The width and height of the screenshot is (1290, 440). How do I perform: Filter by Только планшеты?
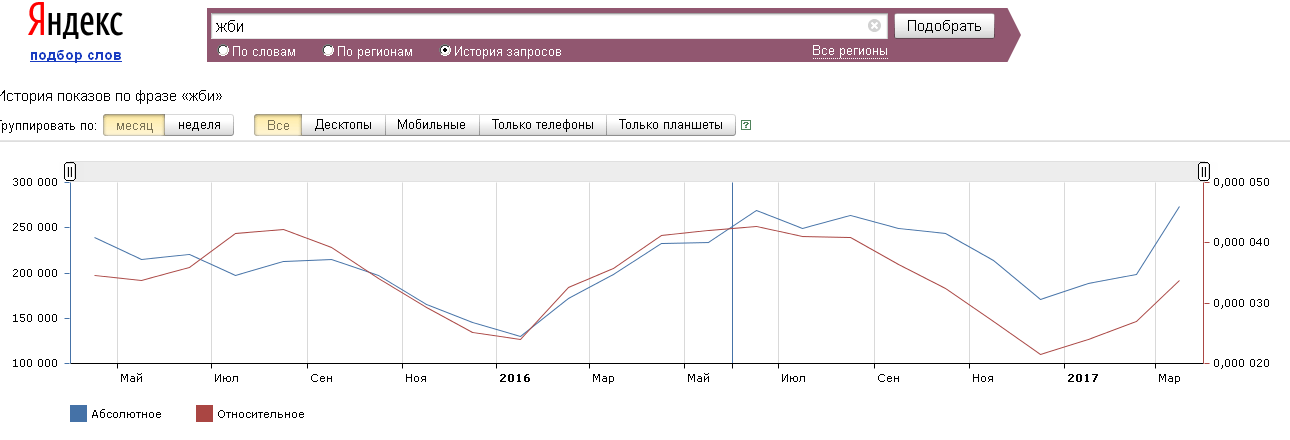[670, 125]
